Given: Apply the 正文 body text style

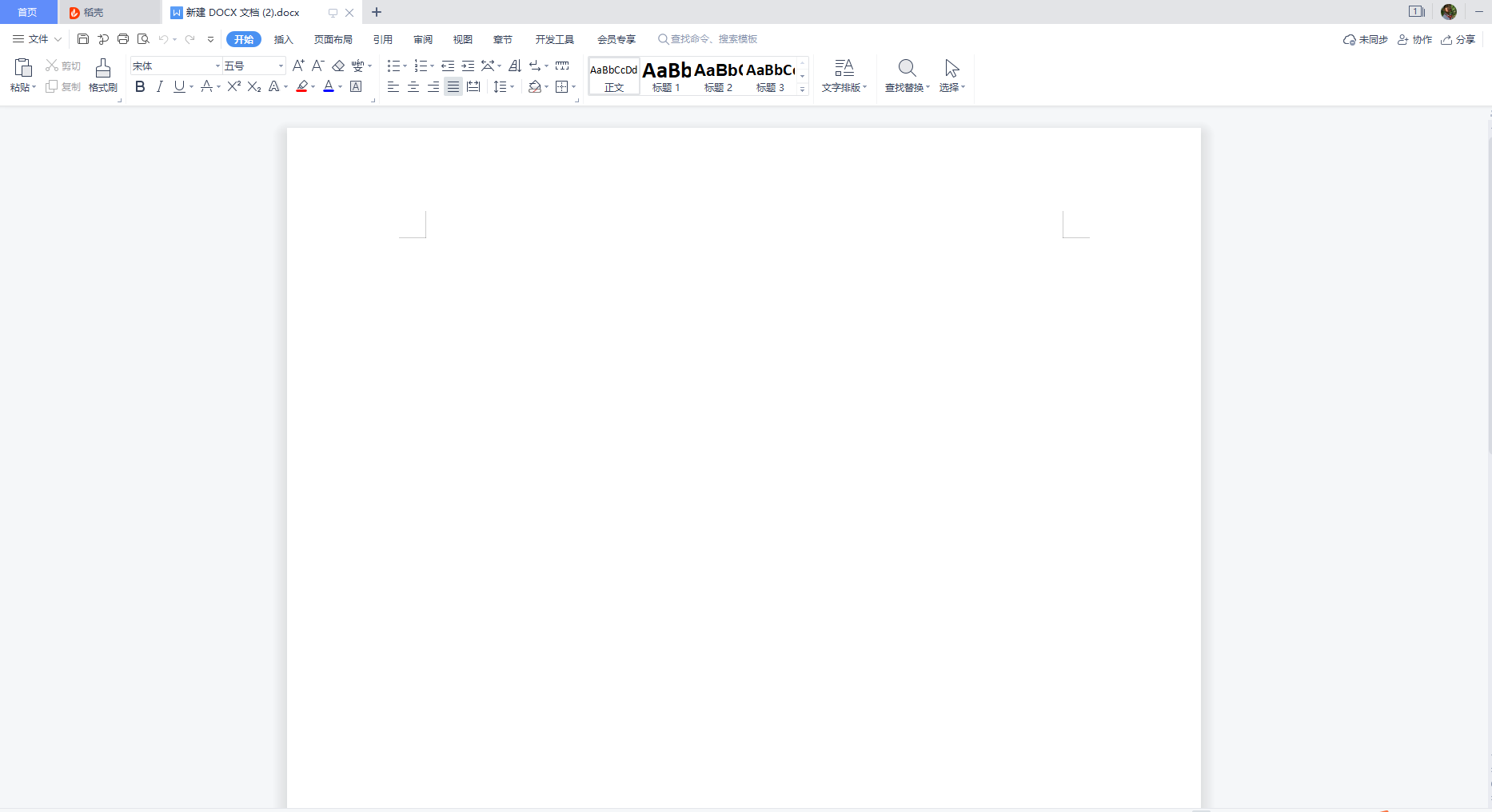Looking at the screenshot, I should (614, 77).
